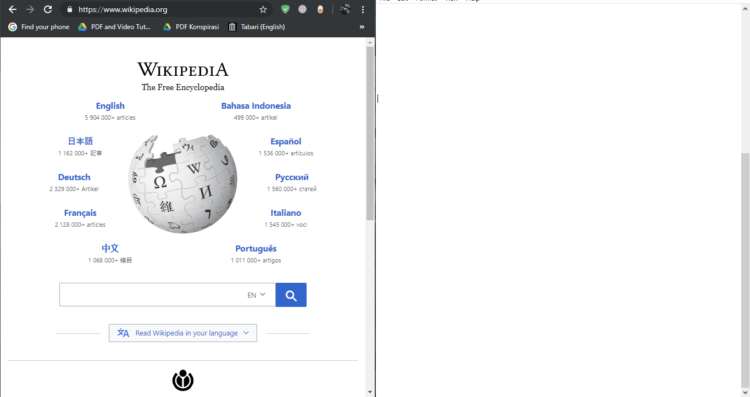Show hidden bookmarks with the double chevron
The height and width of the screenshot is (397, 750).
[362, 27]
